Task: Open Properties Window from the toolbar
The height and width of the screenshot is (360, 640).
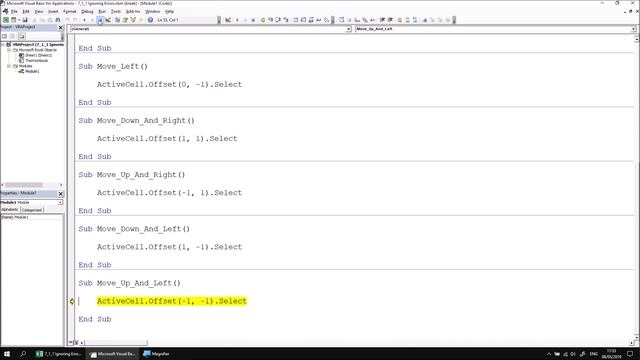Action: point(125,20)
